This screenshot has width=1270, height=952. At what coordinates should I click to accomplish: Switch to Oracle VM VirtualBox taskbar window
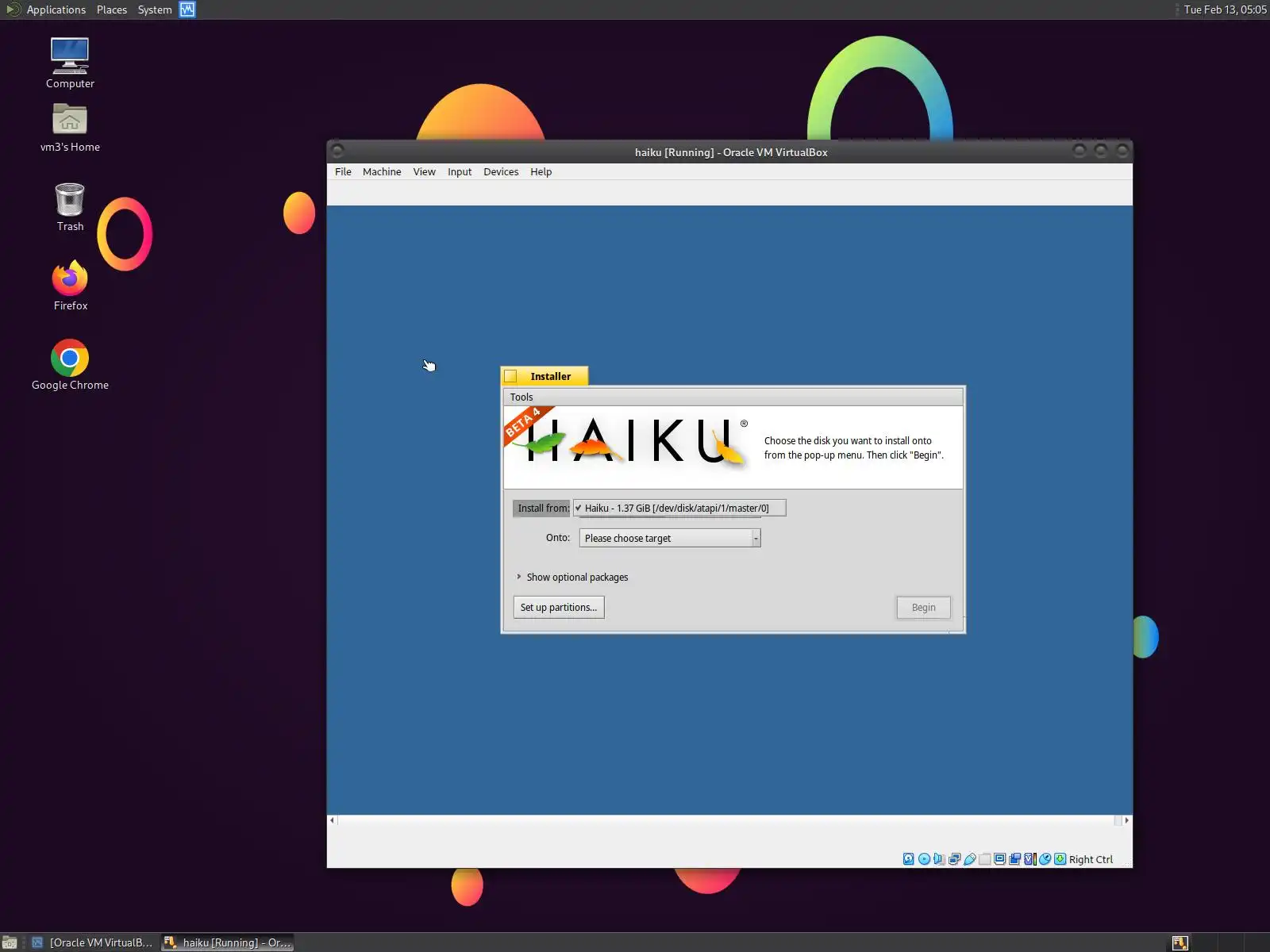[x=93, y=942]
